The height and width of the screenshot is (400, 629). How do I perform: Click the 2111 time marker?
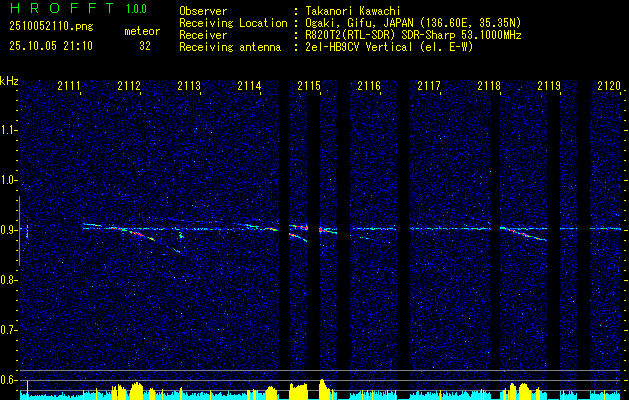(69, 86)
